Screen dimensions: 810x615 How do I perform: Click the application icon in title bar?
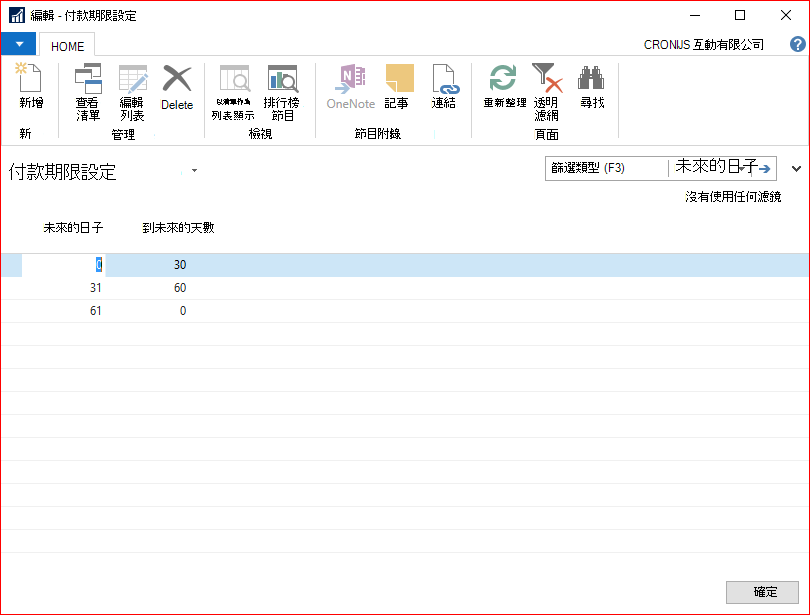[17, 15]
